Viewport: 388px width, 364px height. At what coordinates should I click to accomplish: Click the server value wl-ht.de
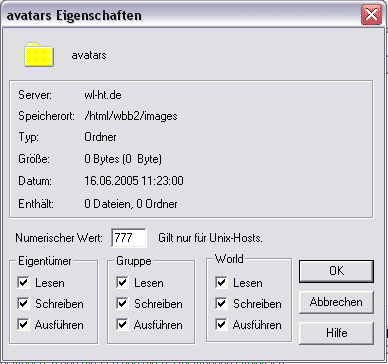103,95
